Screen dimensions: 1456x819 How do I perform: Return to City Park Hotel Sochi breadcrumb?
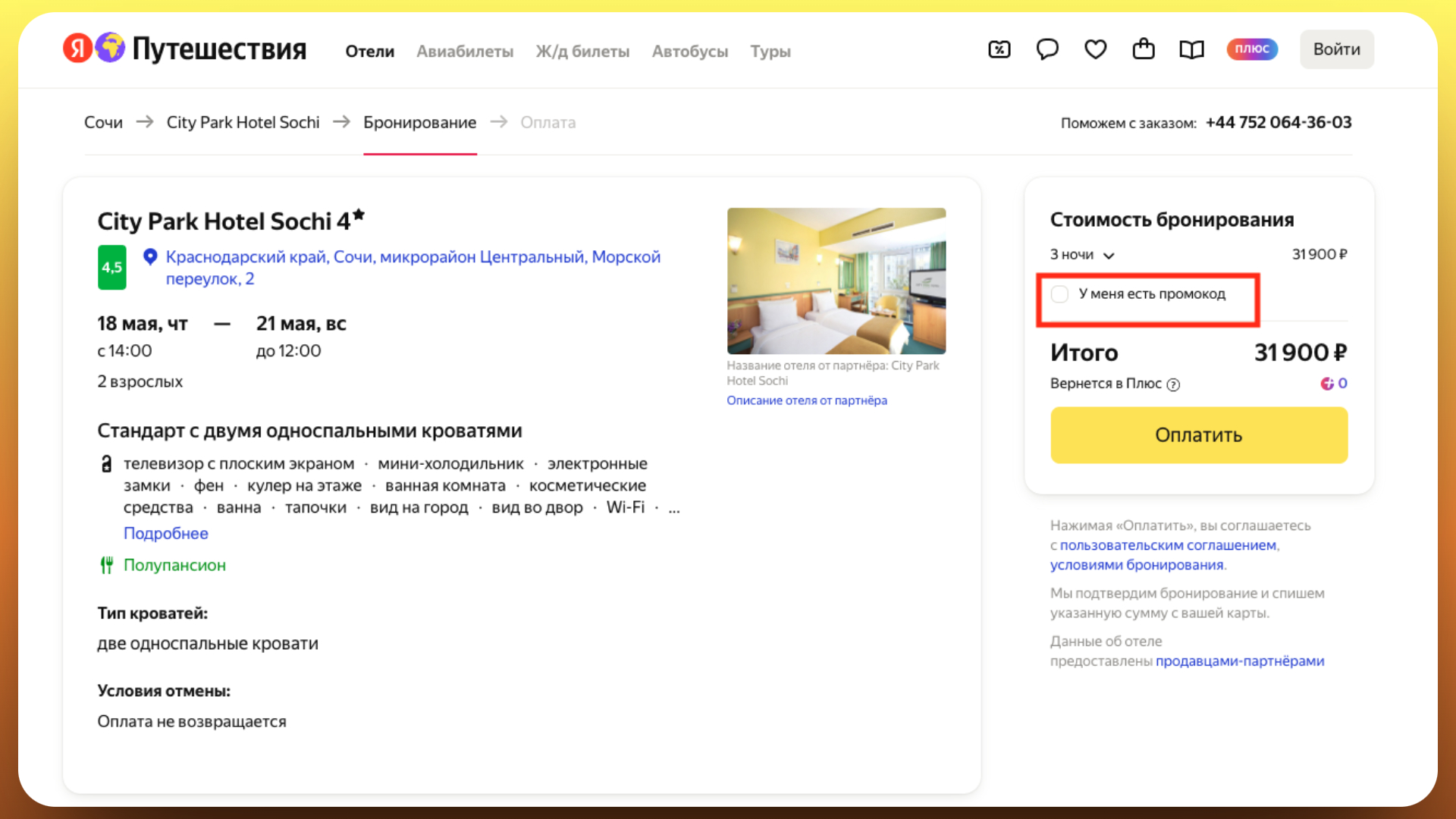click(243, 122)
